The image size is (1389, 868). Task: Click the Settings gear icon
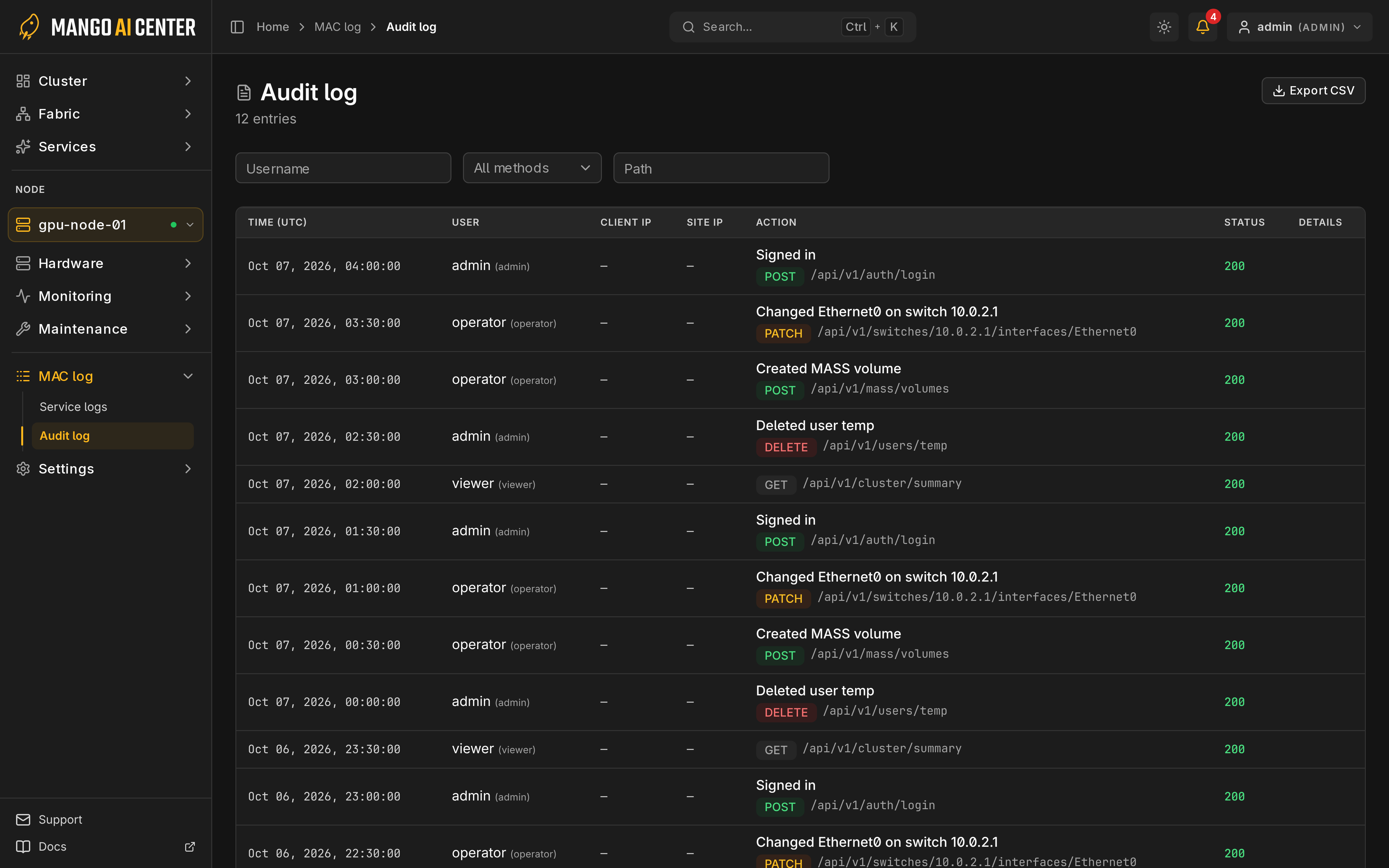tap(23, 469)
